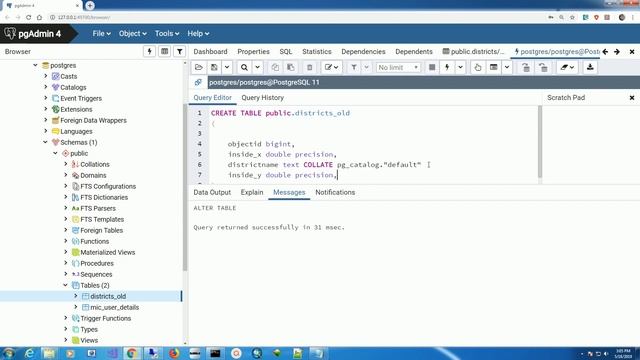Select Foreign Data Wrappers in tree
The height and width of the screenshot is (360, 640).
(93, 120)
